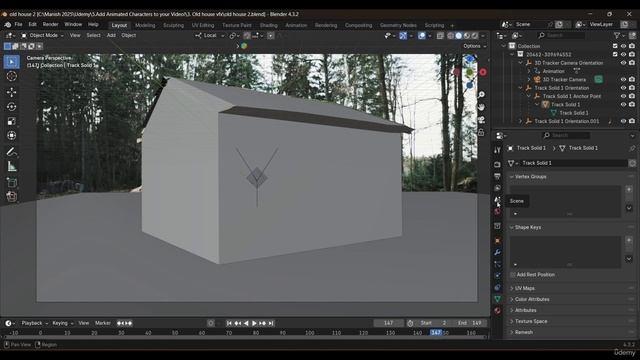Open the Output properties tab

[x=497, y=176]
